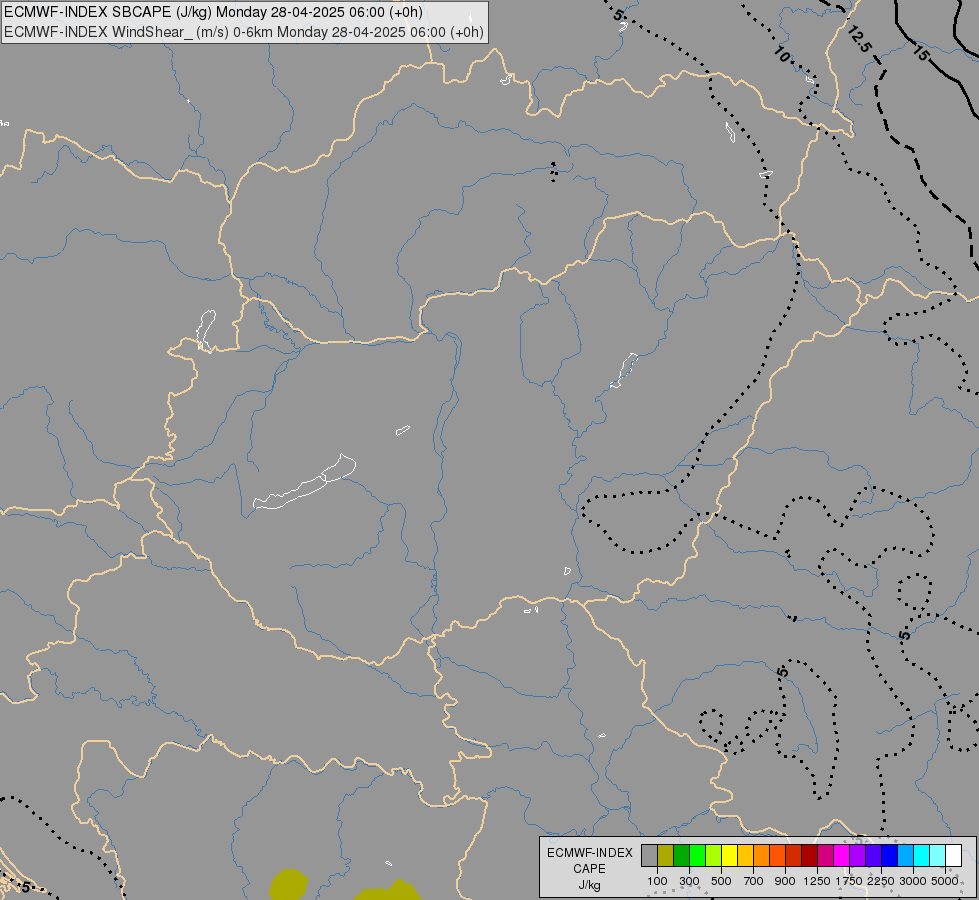Screen dimensions: 979x900
Task: Select the olive 100–200 J/kg legend swatch
Action: coord(666,856)
